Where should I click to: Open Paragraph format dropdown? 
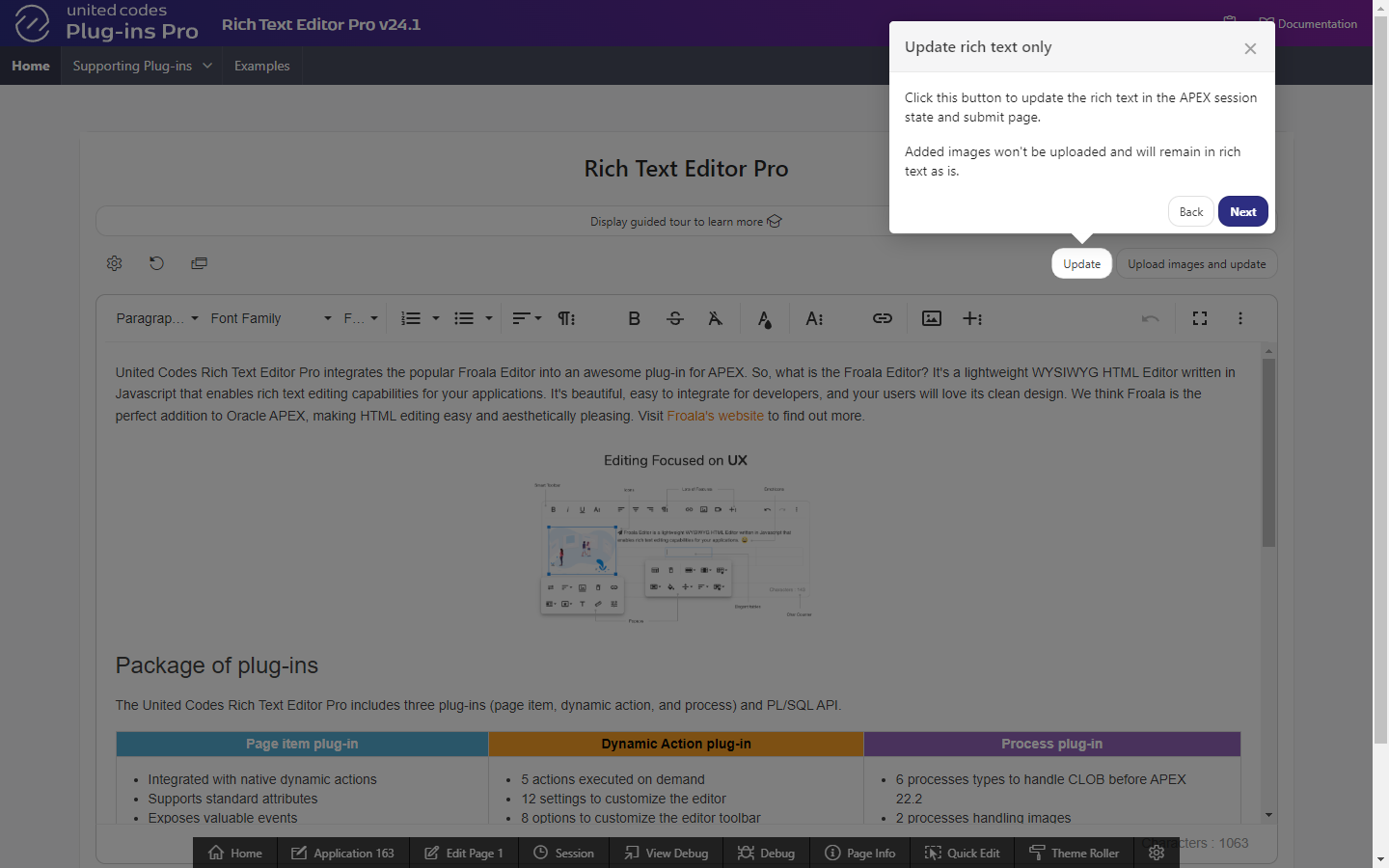(x=157, y=318)
